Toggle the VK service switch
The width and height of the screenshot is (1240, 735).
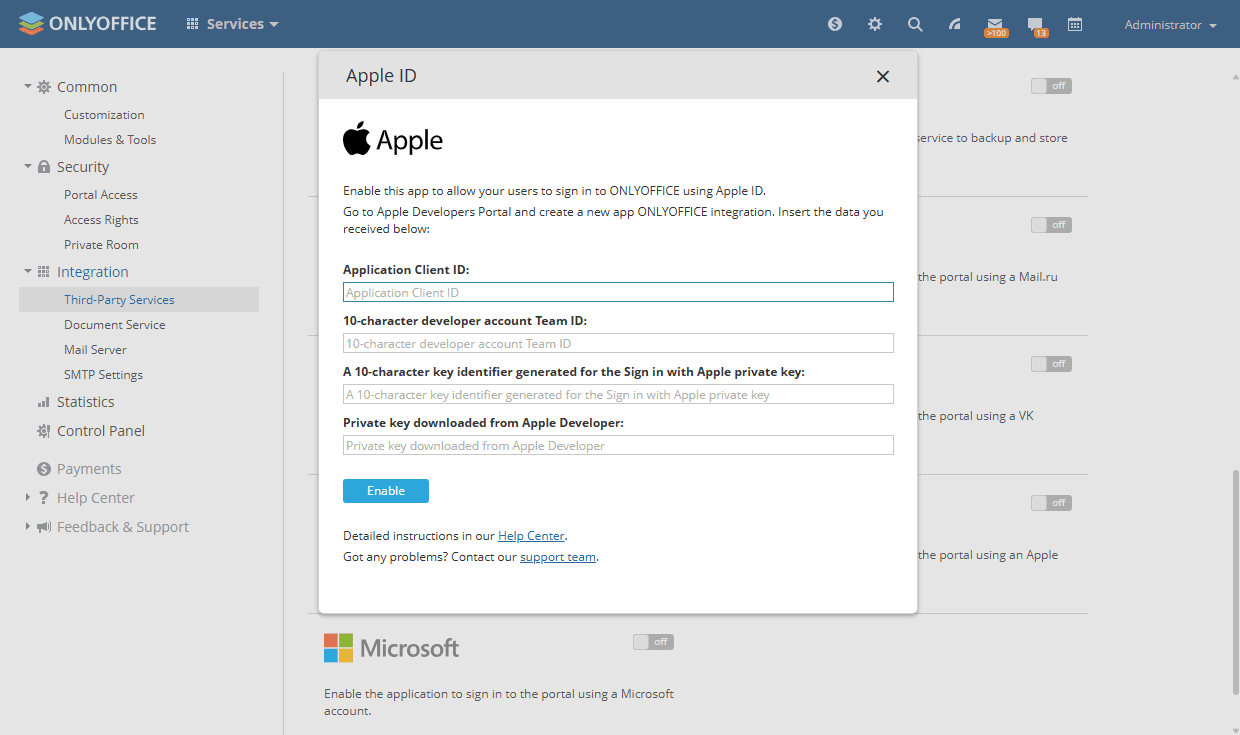point(1051,364)
